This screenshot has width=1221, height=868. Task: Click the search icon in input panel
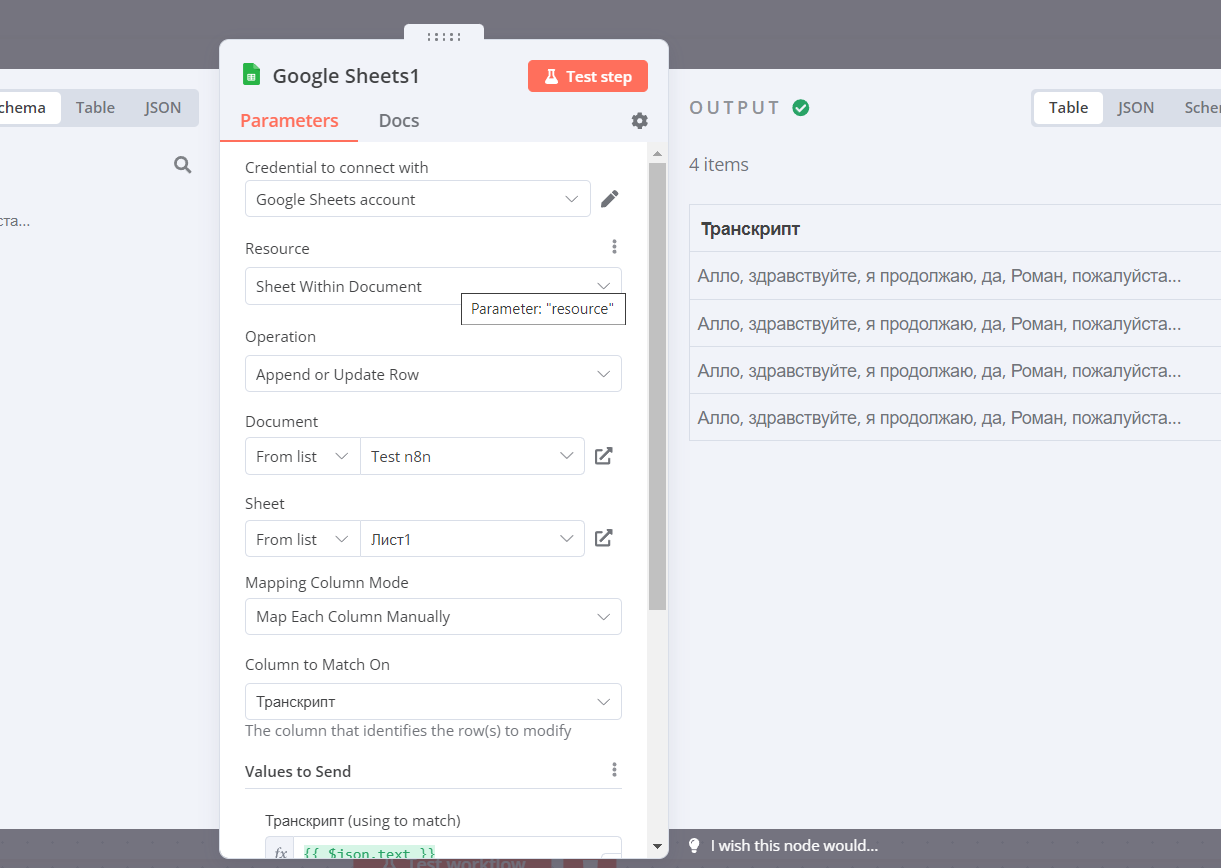[182, 165]
